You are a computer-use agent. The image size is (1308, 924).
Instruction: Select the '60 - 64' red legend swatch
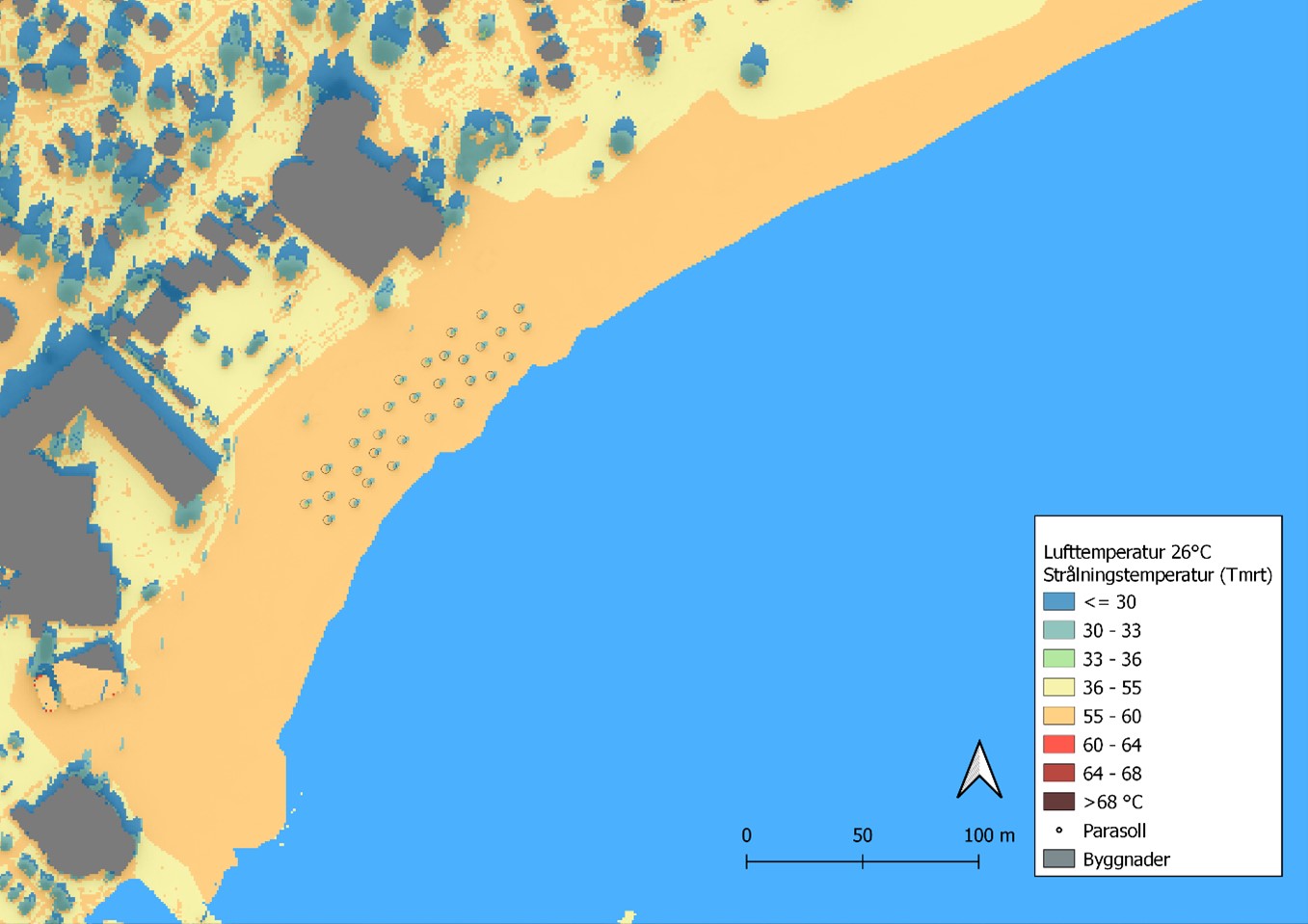[x=1058, y=745]
